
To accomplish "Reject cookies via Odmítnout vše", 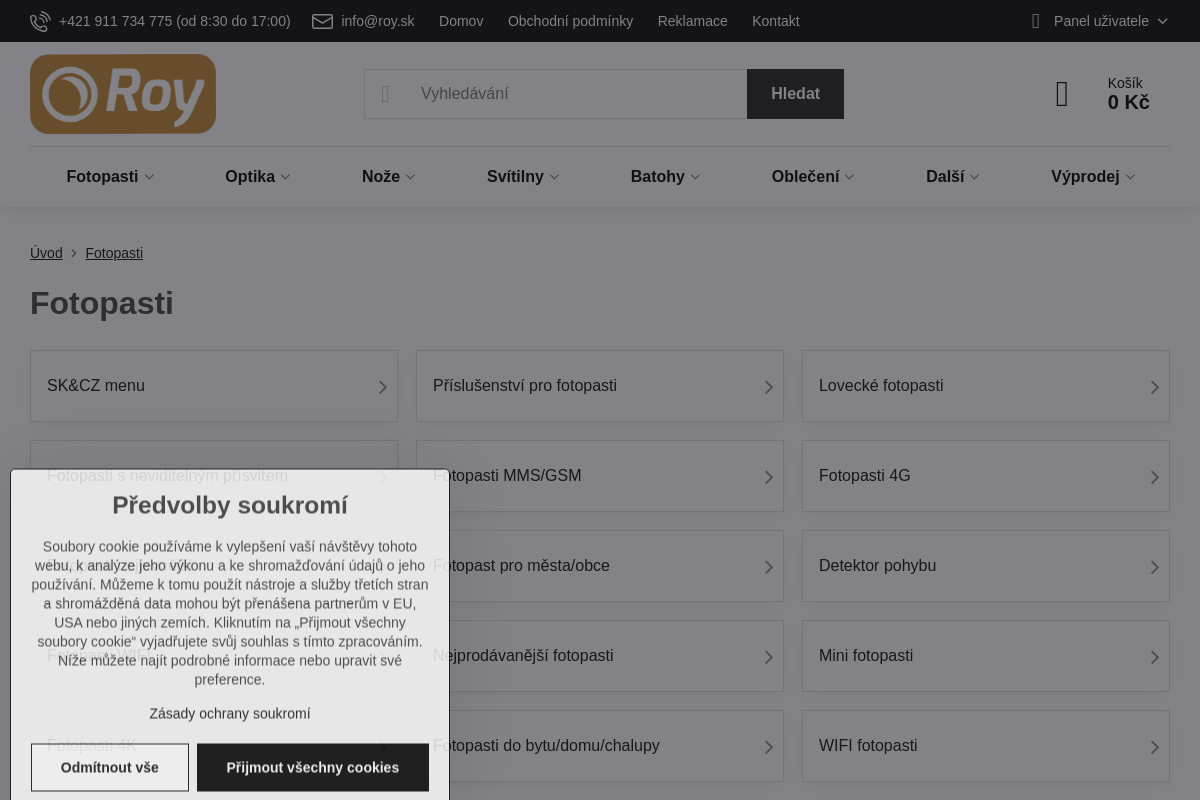I will [x=110, y=767].
